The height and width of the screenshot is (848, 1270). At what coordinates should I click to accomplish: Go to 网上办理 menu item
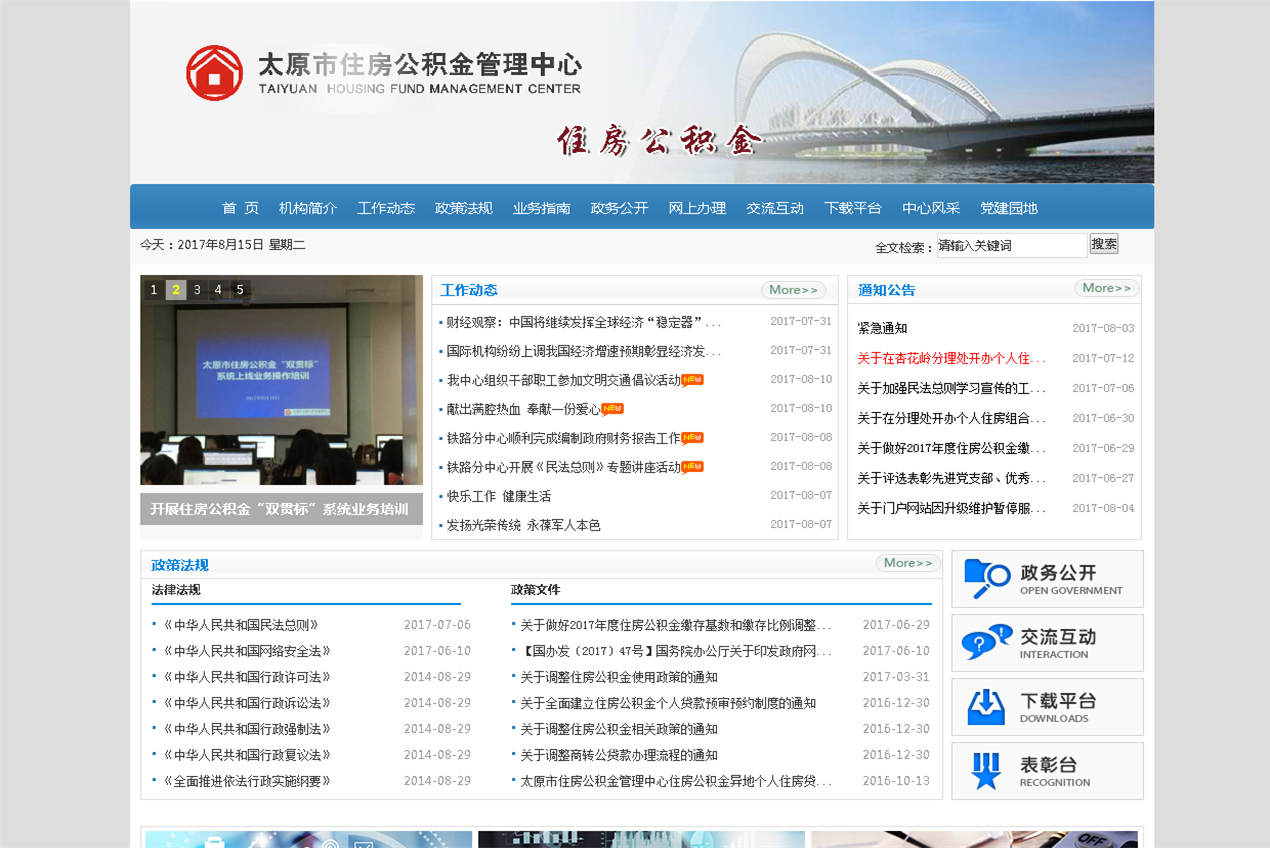(697, 208)
